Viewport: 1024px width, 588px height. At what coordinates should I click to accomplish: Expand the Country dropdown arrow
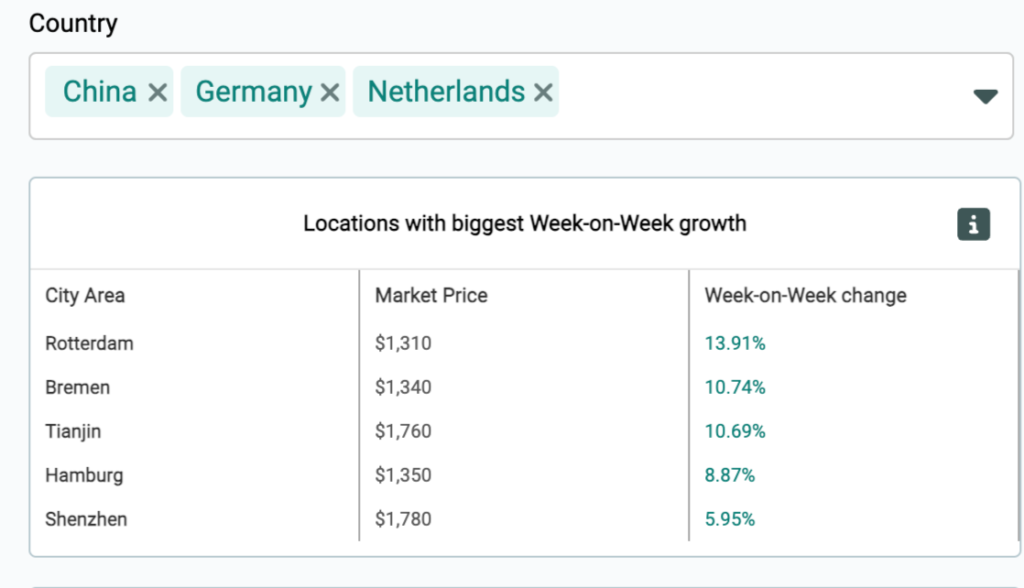pos(985,96)
